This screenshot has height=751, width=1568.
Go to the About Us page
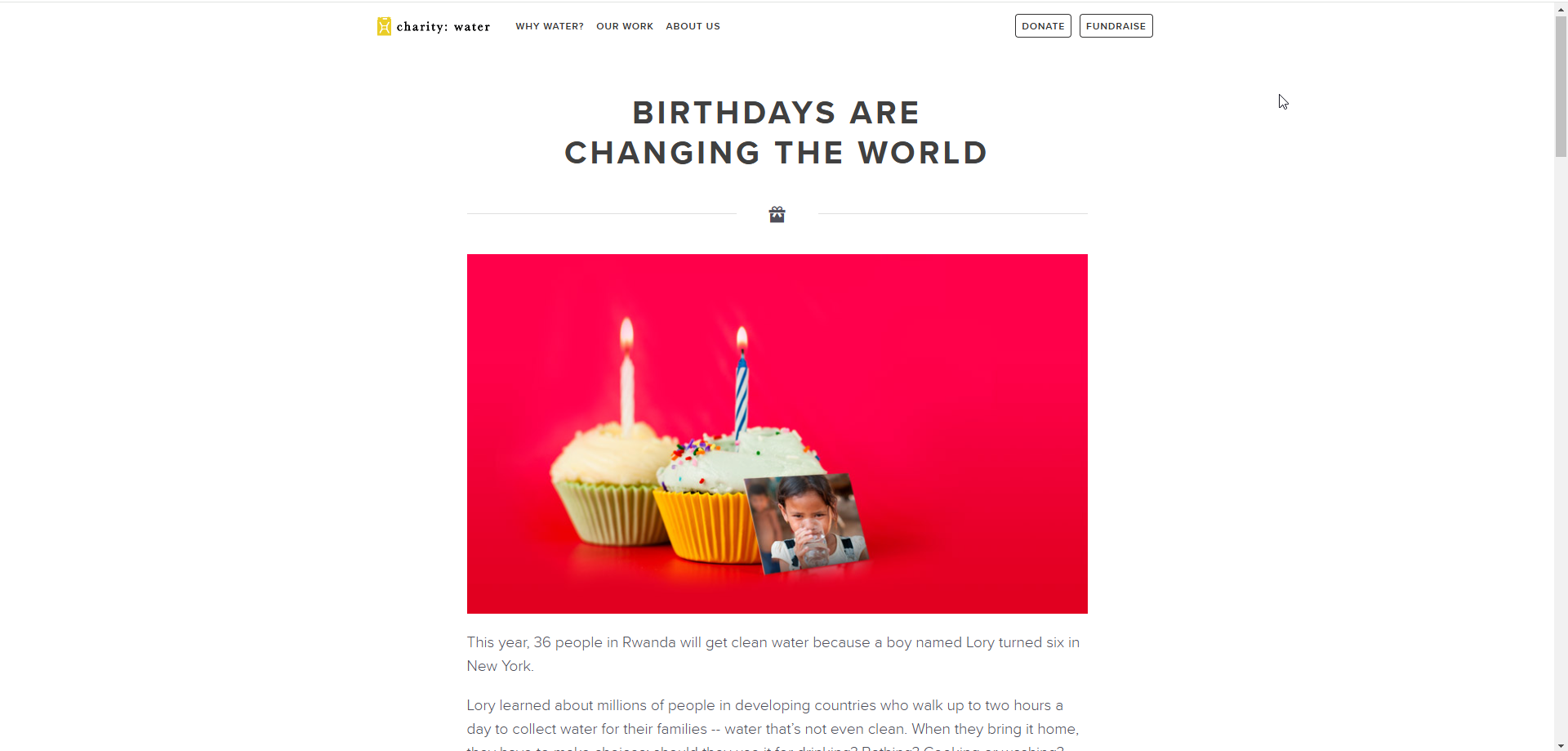tap(693, 26)
